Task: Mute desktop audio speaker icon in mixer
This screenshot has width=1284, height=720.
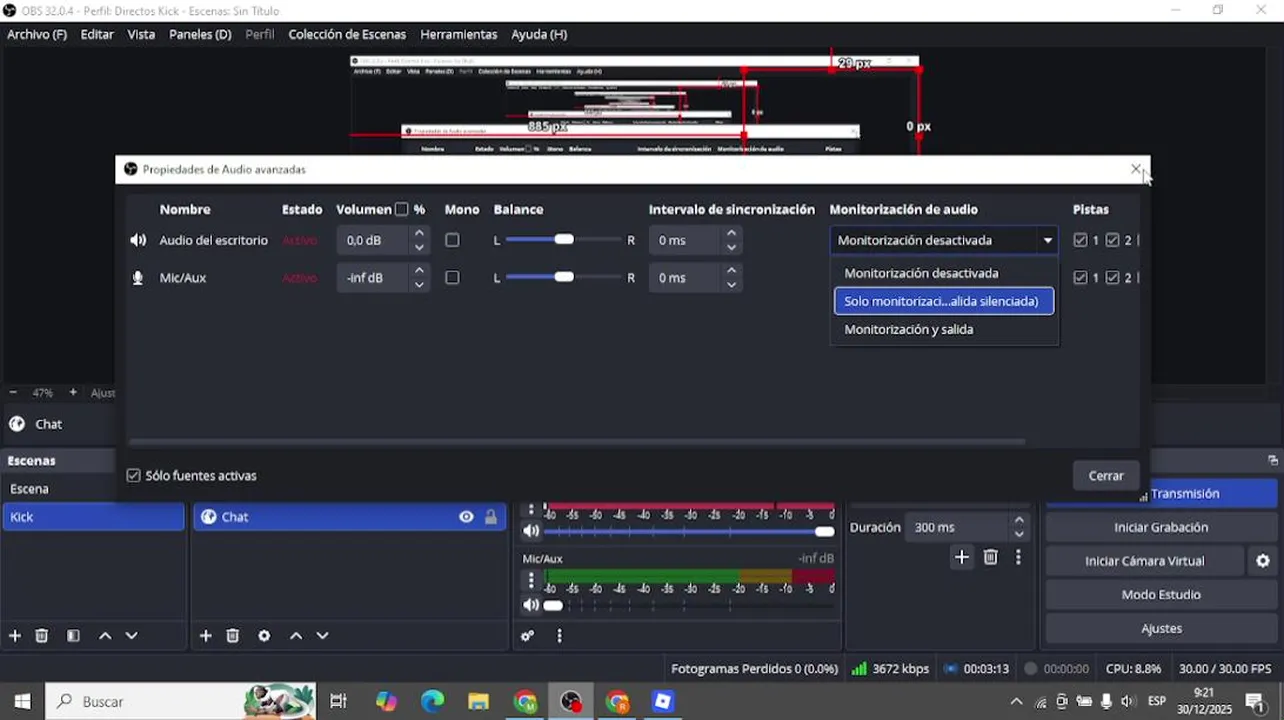Action: tap(531, 531)
